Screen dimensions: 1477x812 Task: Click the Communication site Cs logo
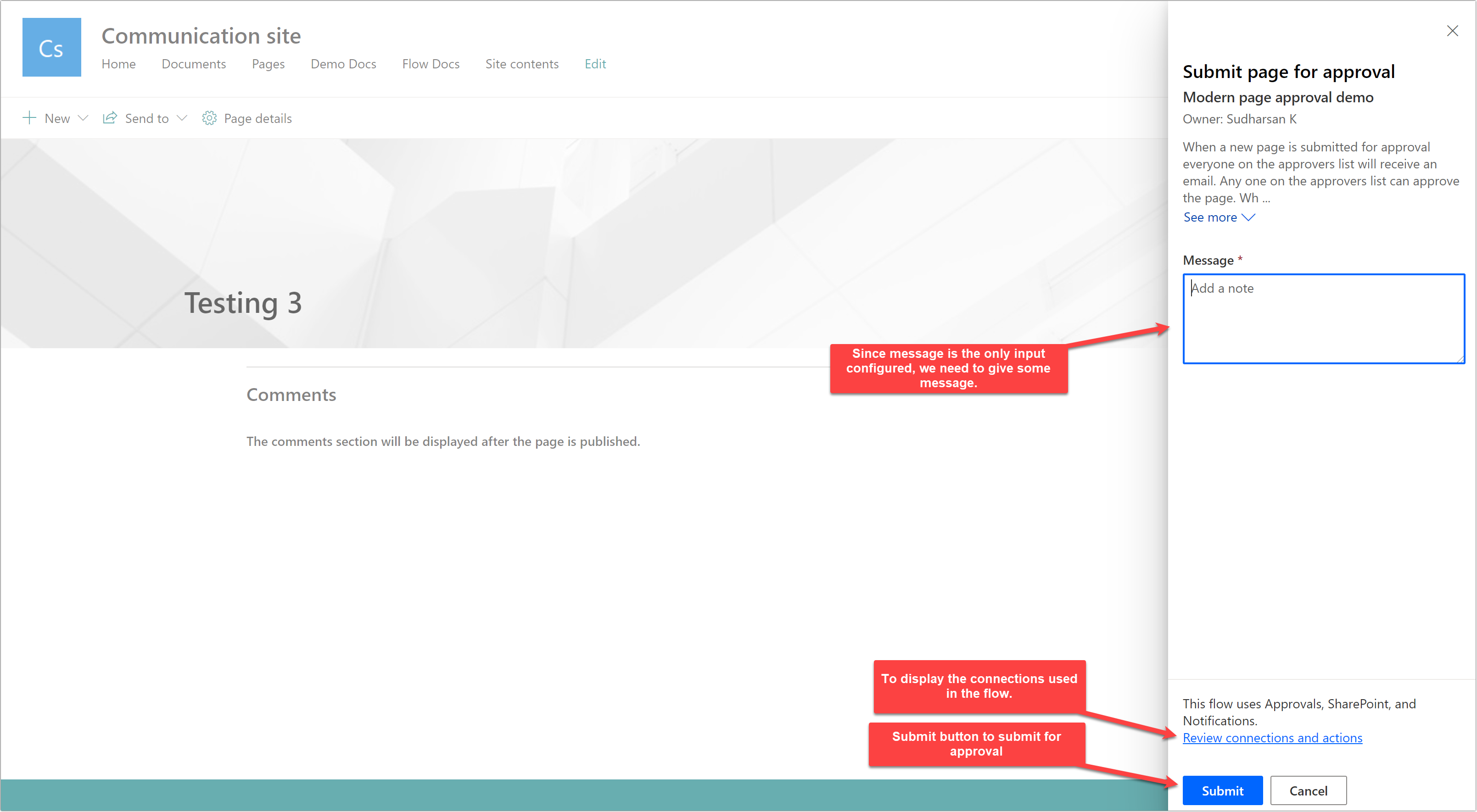(x=51, y=47)
